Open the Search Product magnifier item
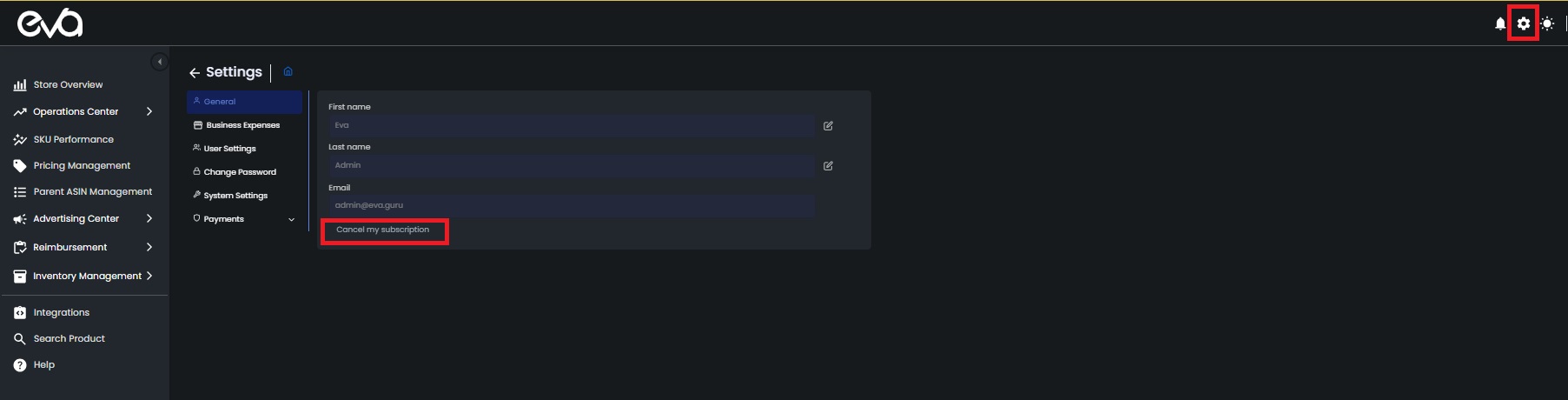 point(69,339)
